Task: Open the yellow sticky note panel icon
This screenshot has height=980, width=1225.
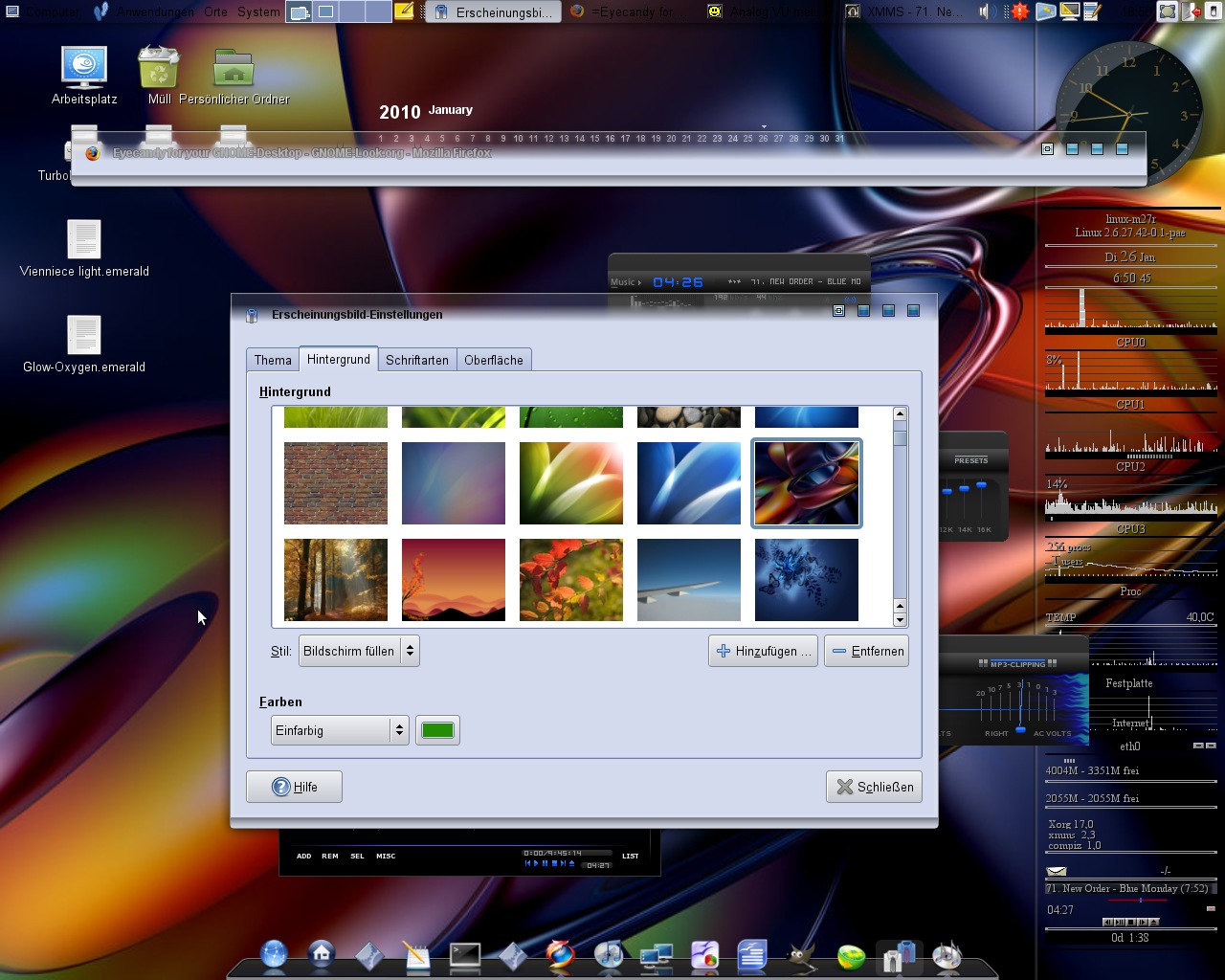Action: (405, 11)
